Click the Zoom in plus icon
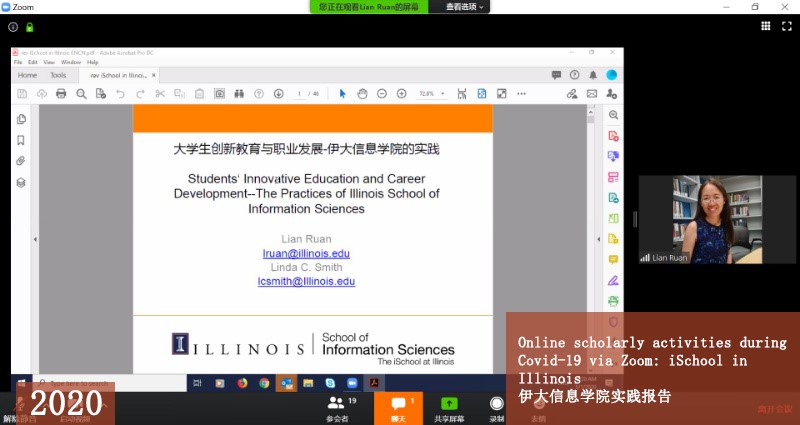This screenshot has width=800, height=425. [x=402, y=94]
